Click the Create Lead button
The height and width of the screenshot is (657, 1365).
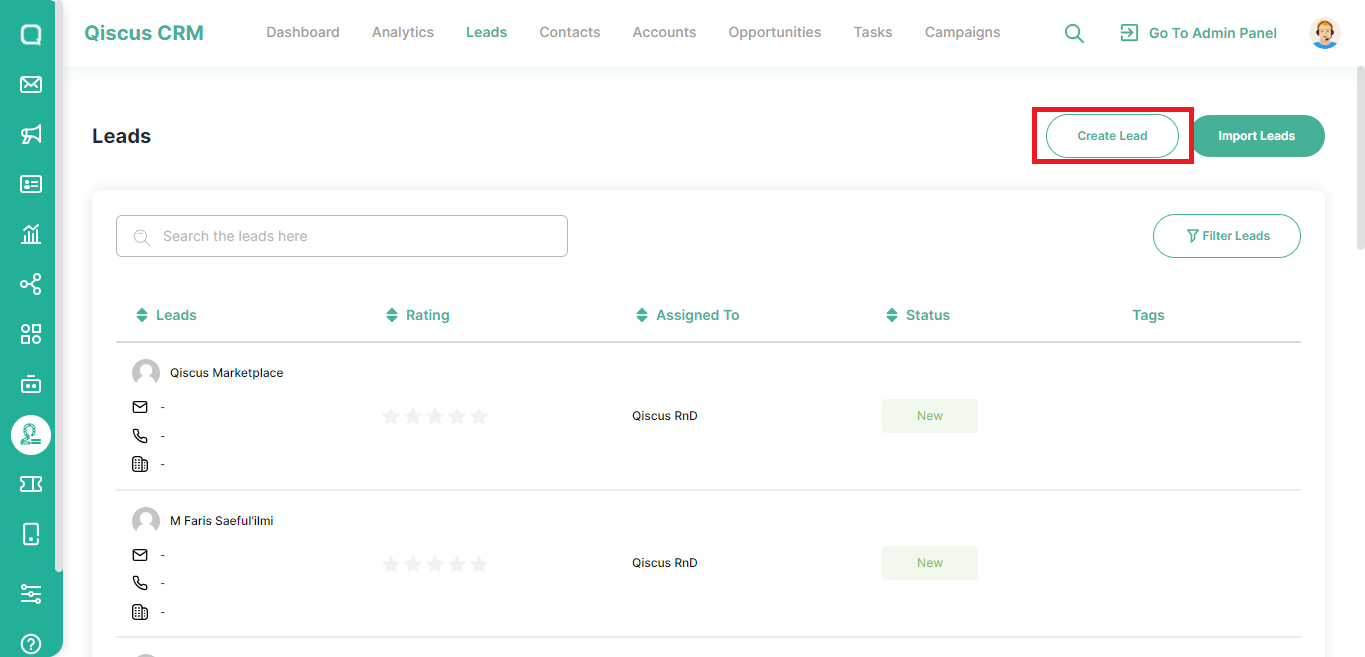(x=1112, y=136)
